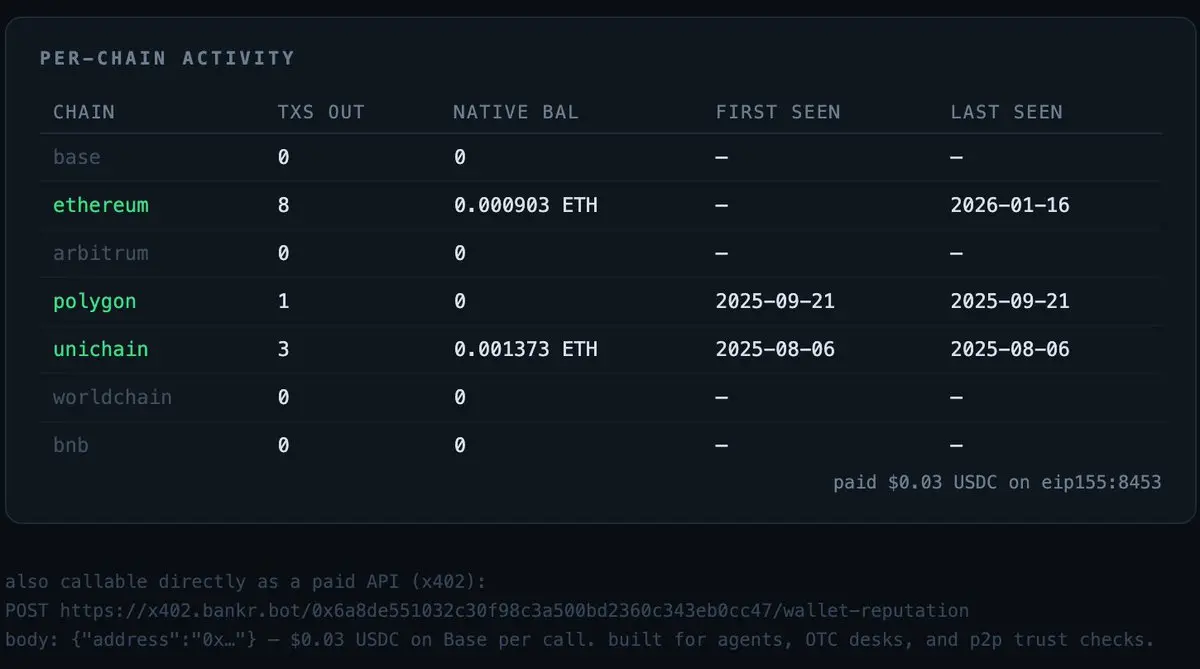
Task: Click the arbitrum chain row label
Action: [101, 253]
